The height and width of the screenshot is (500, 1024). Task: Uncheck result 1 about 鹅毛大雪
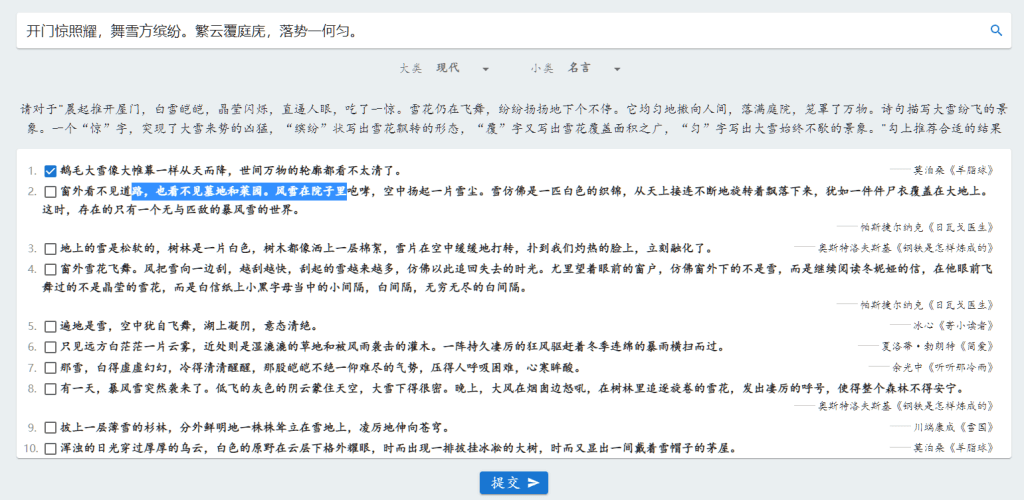[x=50, y=171]
